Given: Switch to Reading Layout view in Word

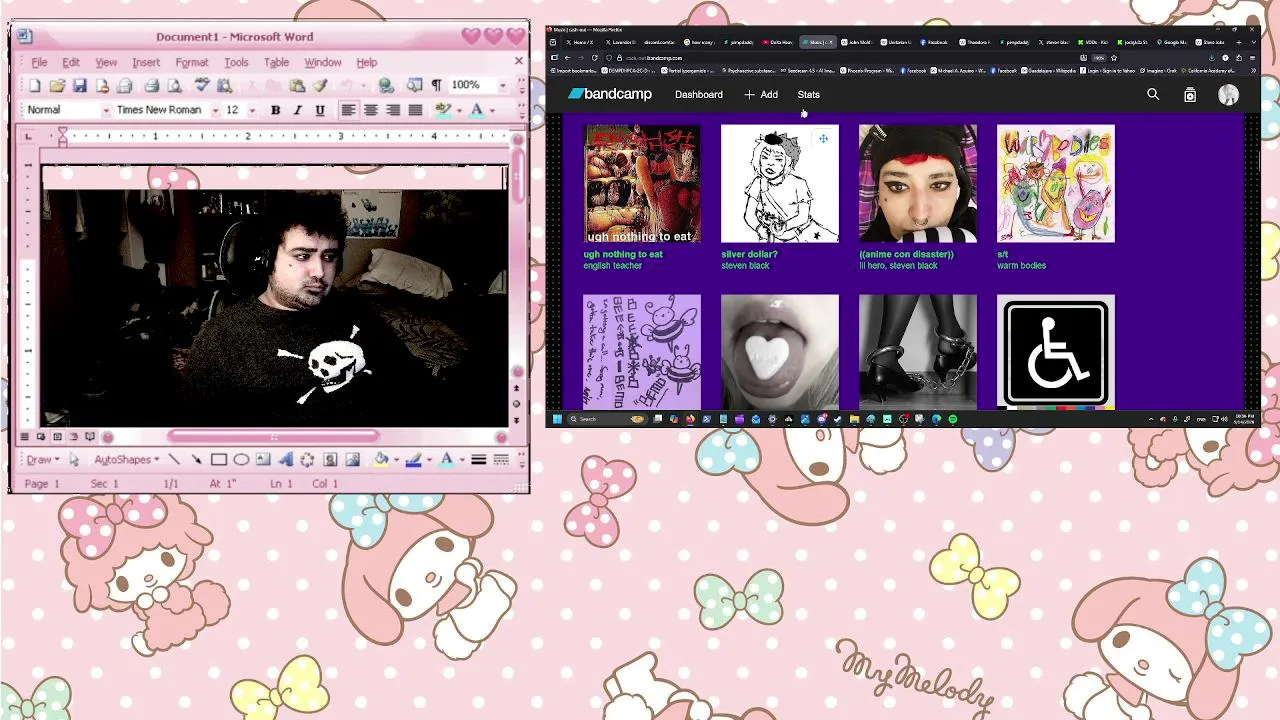Looking at the screenshot, I should pyautogui.click(x=90, y=437).
